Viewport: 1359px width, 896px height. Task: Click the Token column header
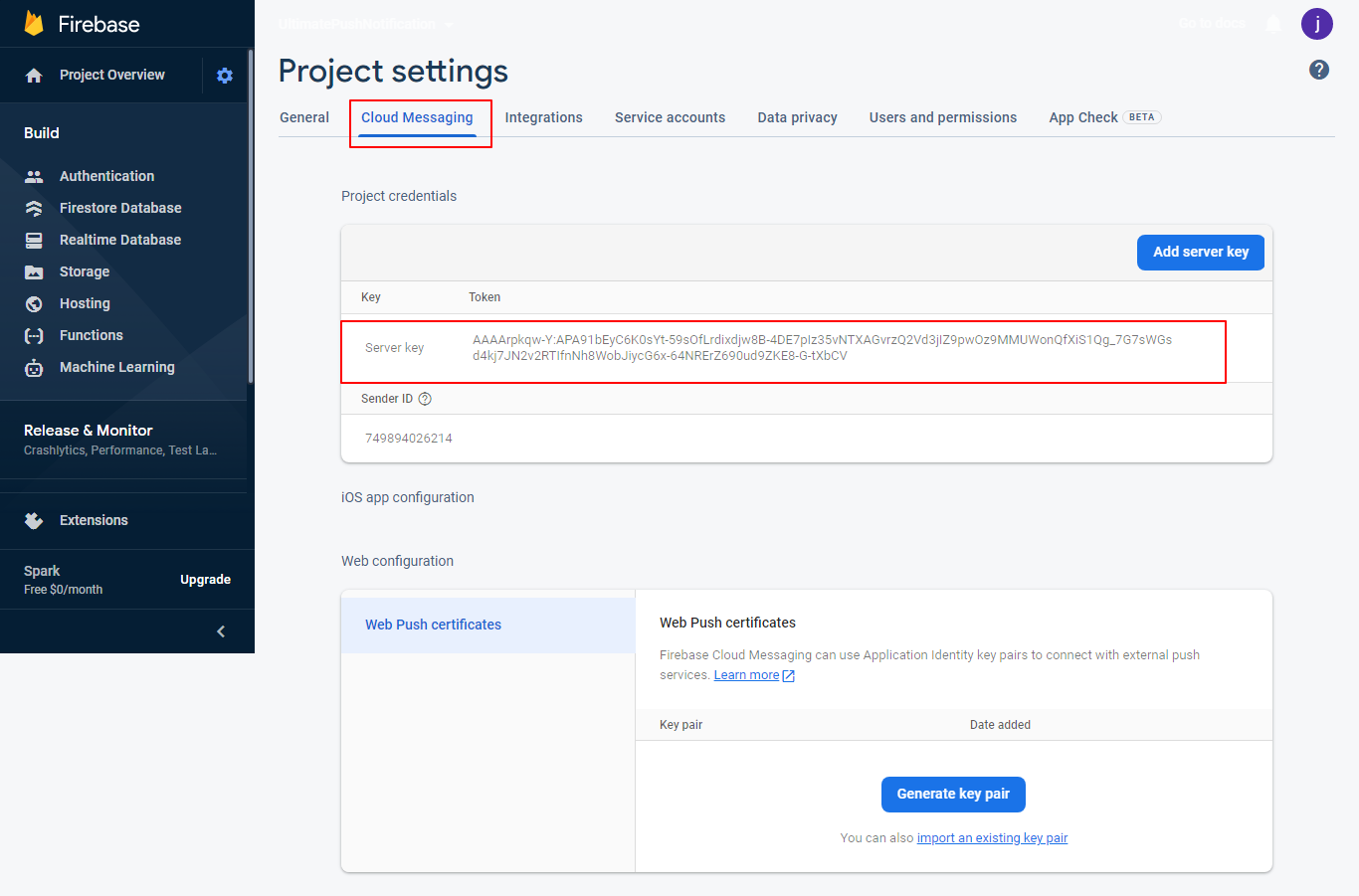tap(485, 297)
